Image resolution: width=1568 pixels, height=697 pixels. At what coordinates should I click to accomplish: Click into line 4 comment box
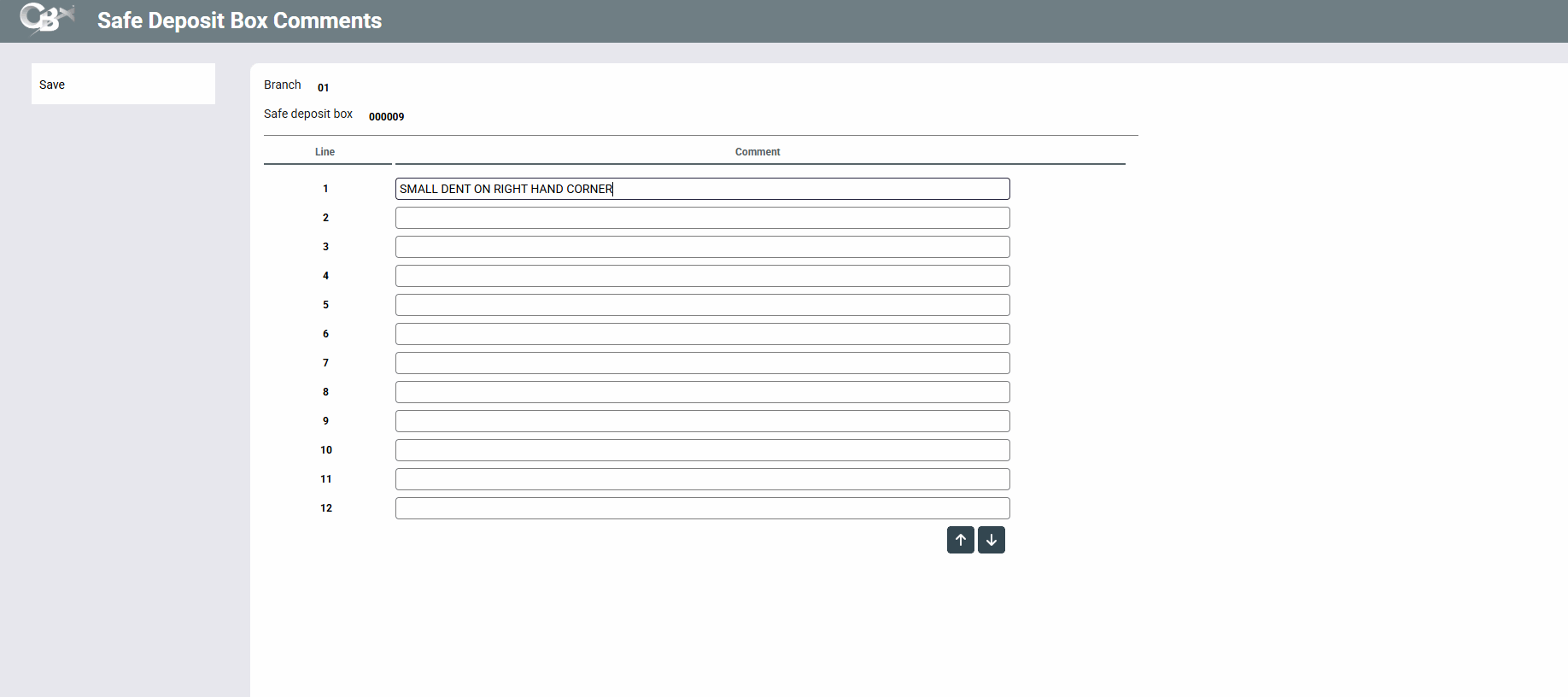tap(702, 276)
